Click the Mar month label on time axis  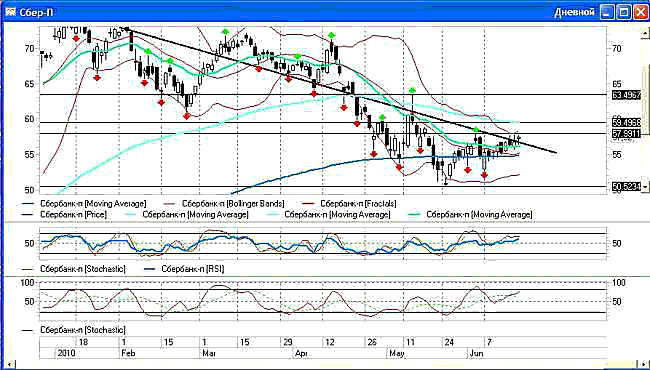point(209,353)
